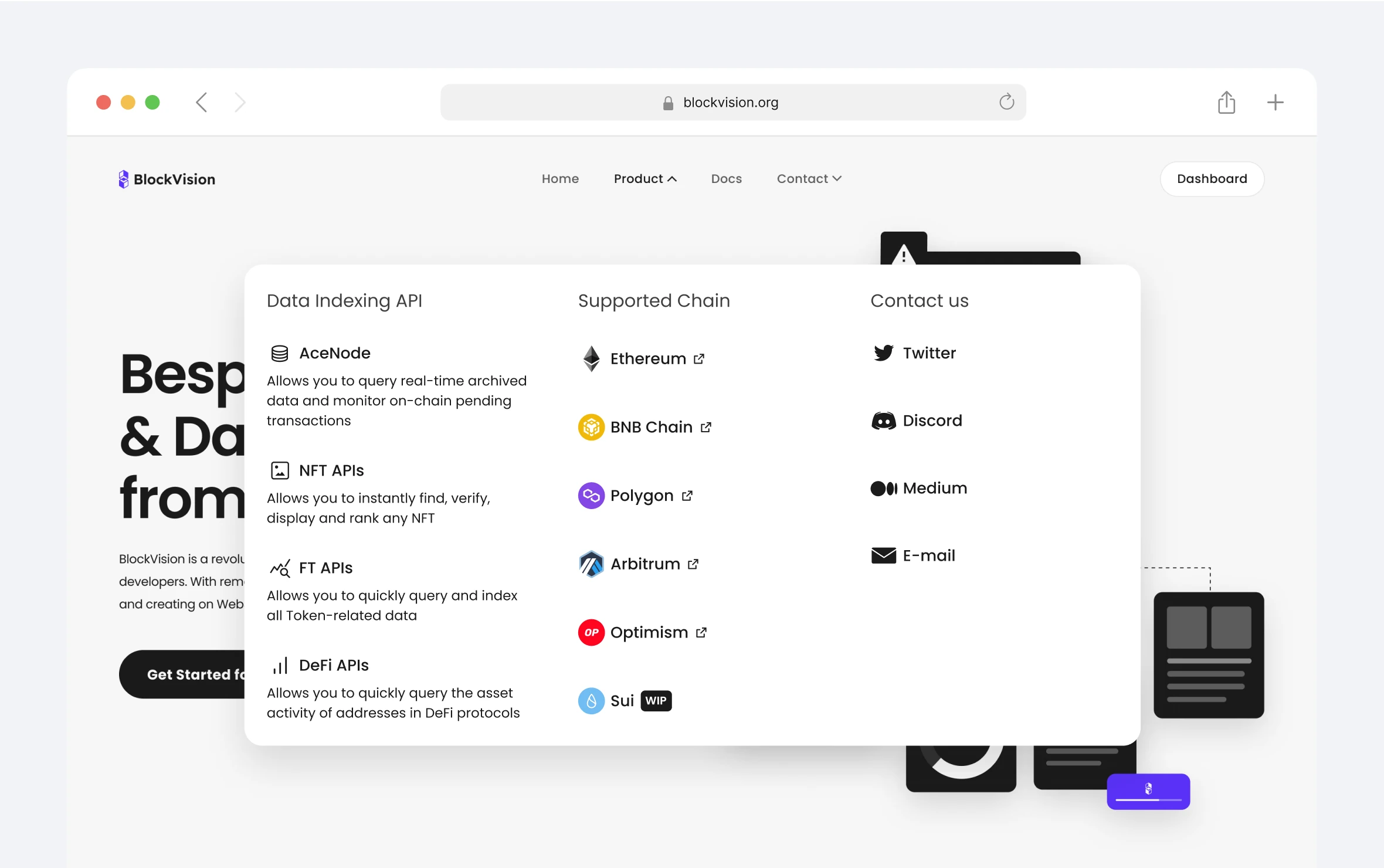
Task: Click the Twitter bird icon
Action: pos(883,353)
